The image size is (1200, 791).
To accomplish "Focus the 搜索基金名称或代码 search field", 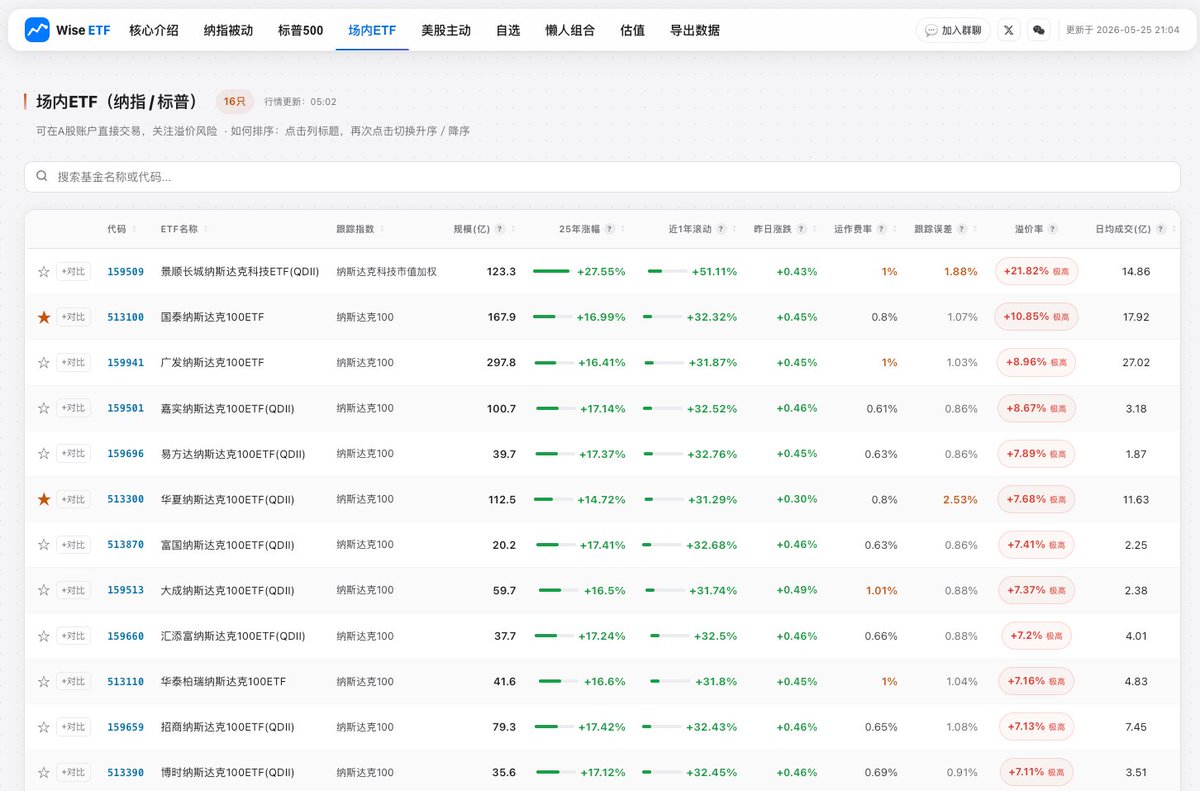I will (x=602, y=176).
